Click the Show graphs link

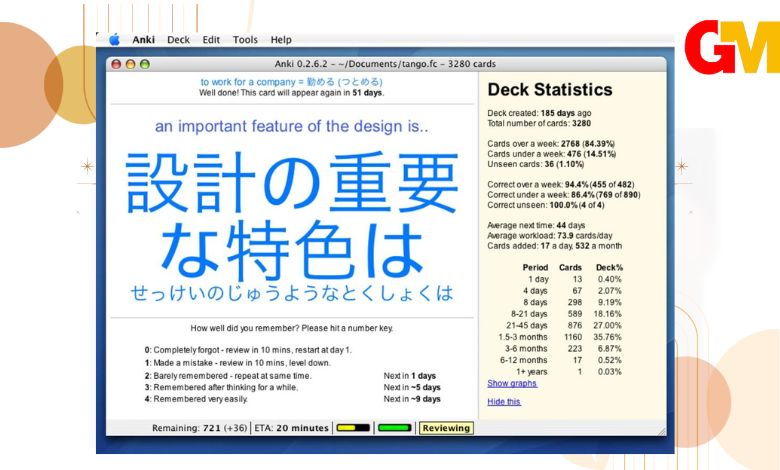[512, 383]
